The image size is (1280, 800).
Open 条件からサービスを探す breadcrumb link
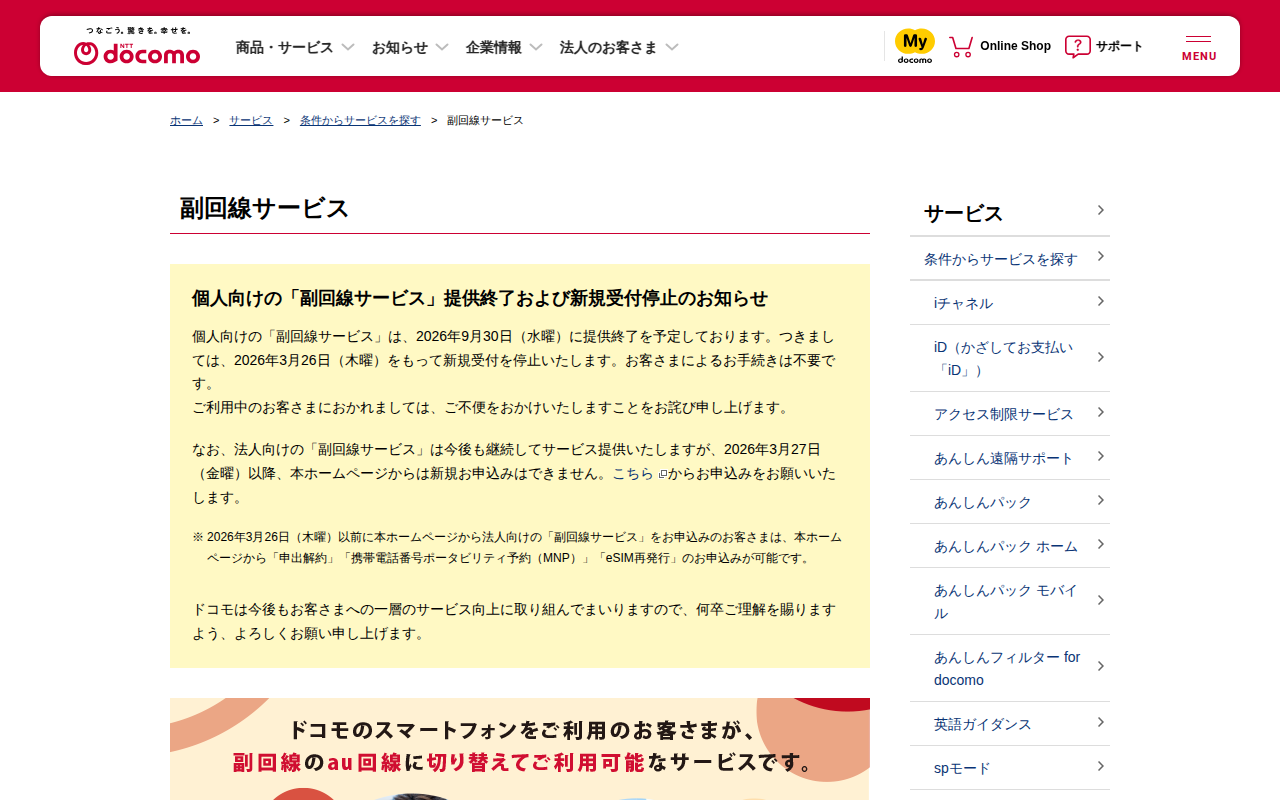point(360,120)
